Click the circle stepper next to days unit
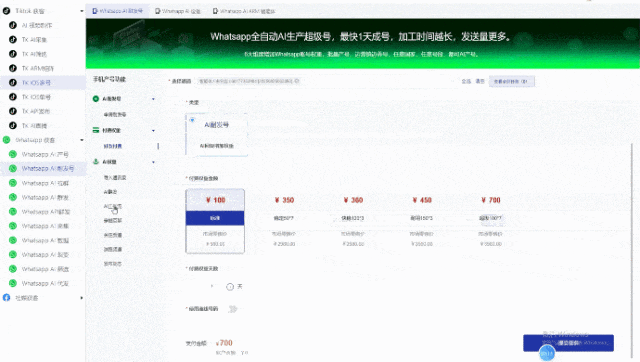 [230, 286]
